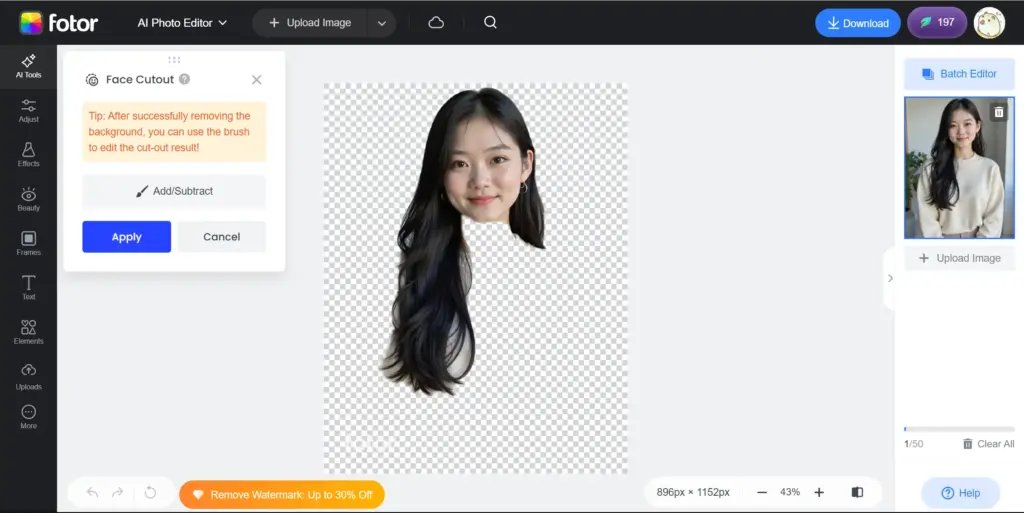This screenshot has width=1024, height=513.
Task: Click the top Upload Image button
Action: tap(310, 23)
